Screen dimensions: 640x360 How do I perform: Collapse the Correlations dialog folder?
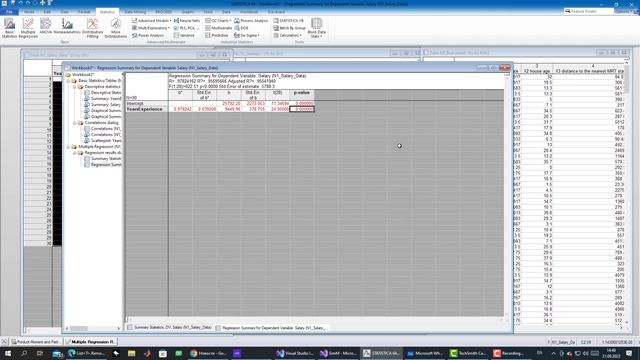click(x=75, y=122)
